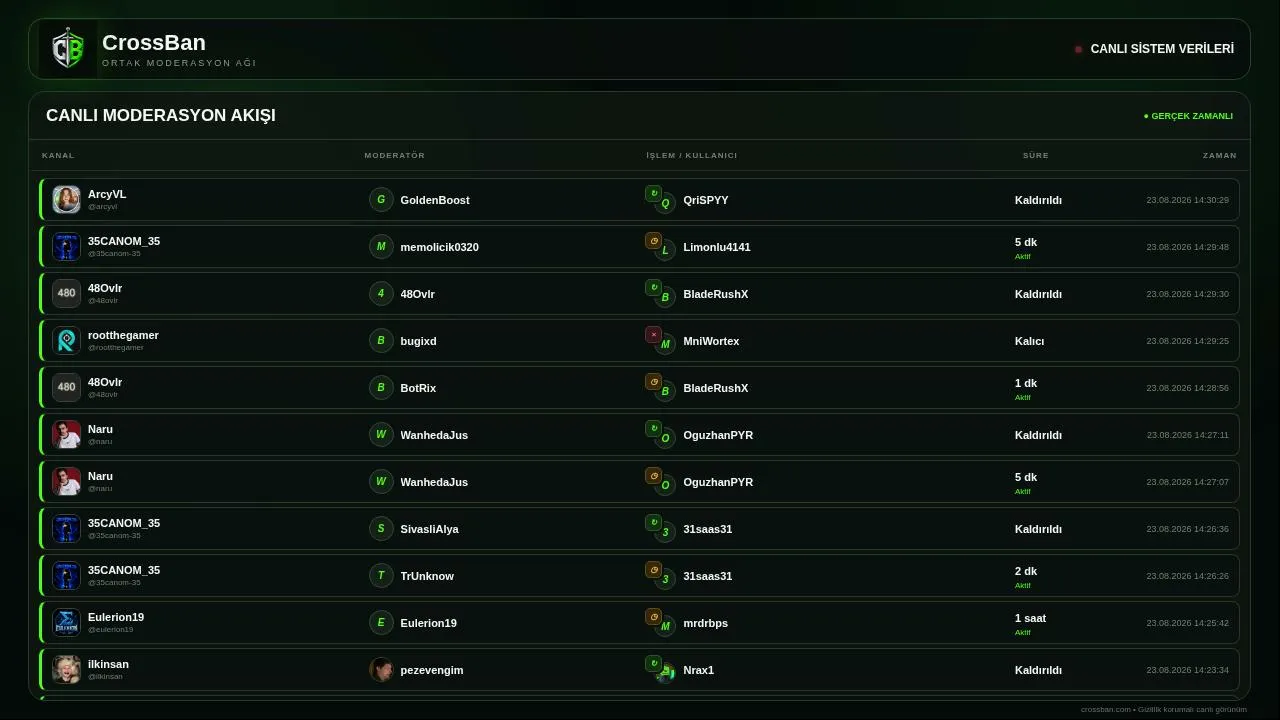Click the red live indicator dot in header
1280x720 pixels.
coord(1078,49)
